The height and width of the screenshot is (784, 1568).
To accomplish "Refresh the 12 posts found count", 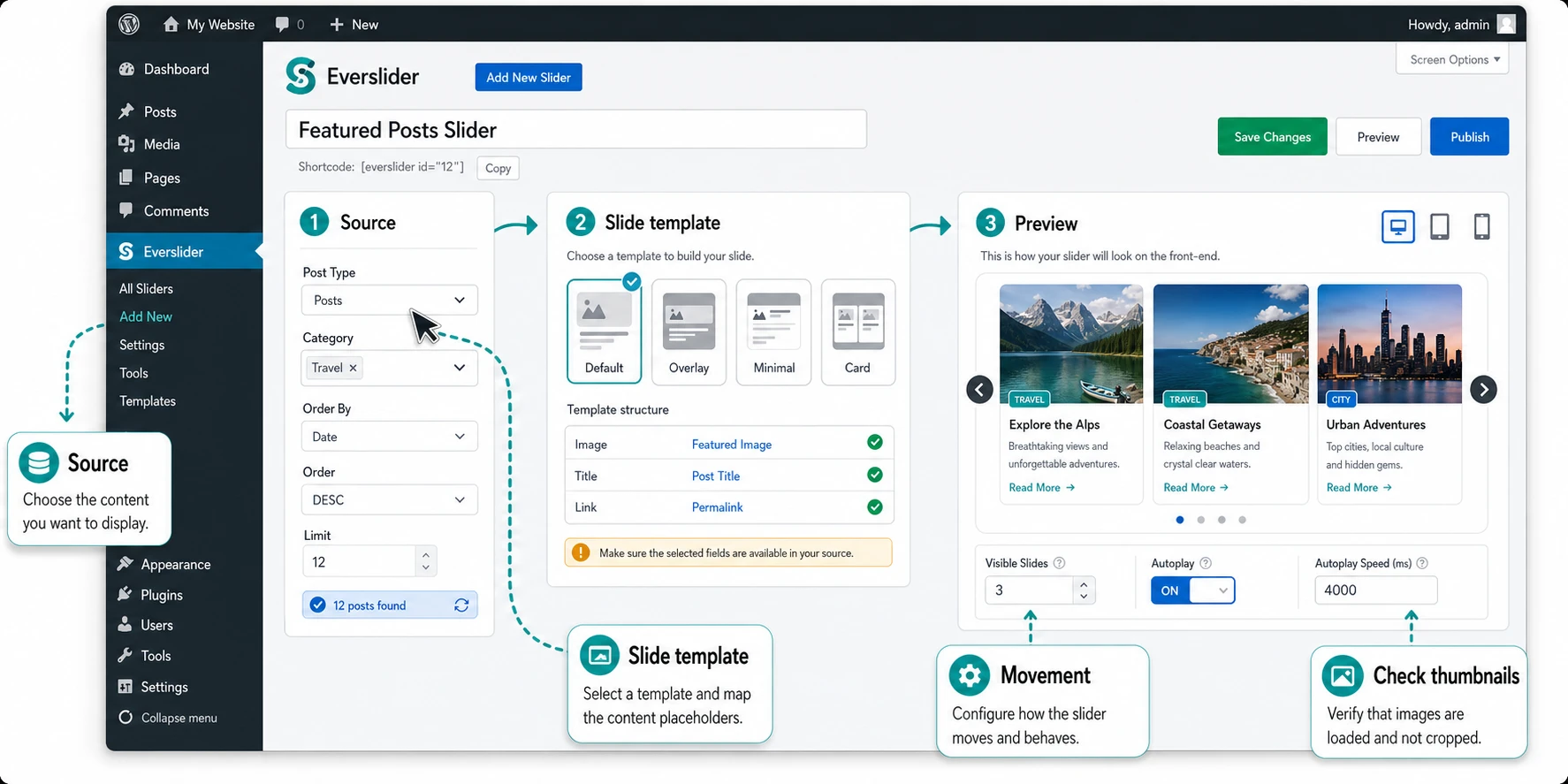I will click(x=461, y=605).
